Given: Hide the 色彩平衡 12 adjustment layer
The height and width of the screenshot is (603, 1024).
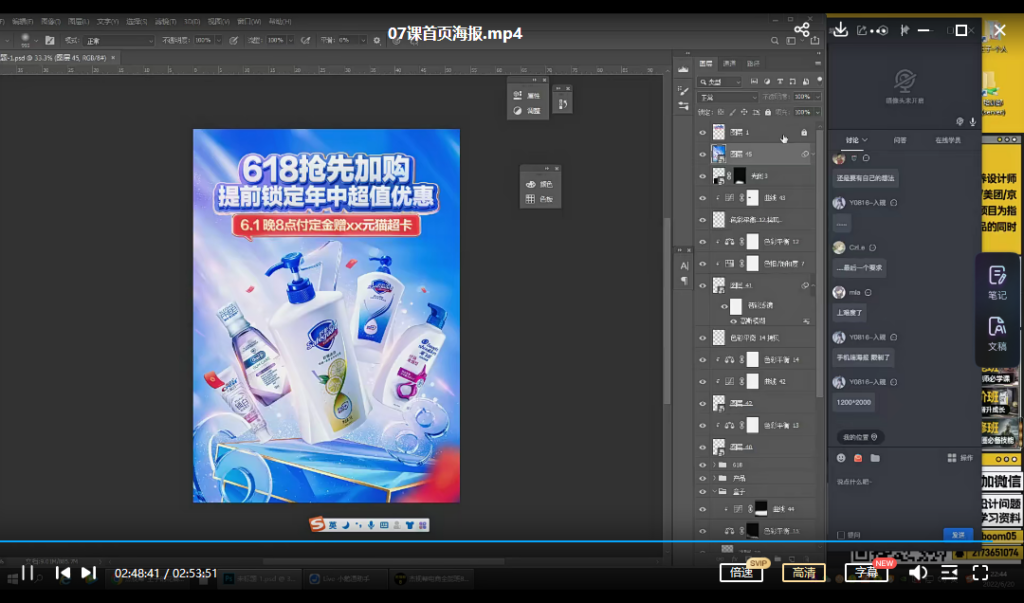Looking at the screenshot, I should coord(703,242).
